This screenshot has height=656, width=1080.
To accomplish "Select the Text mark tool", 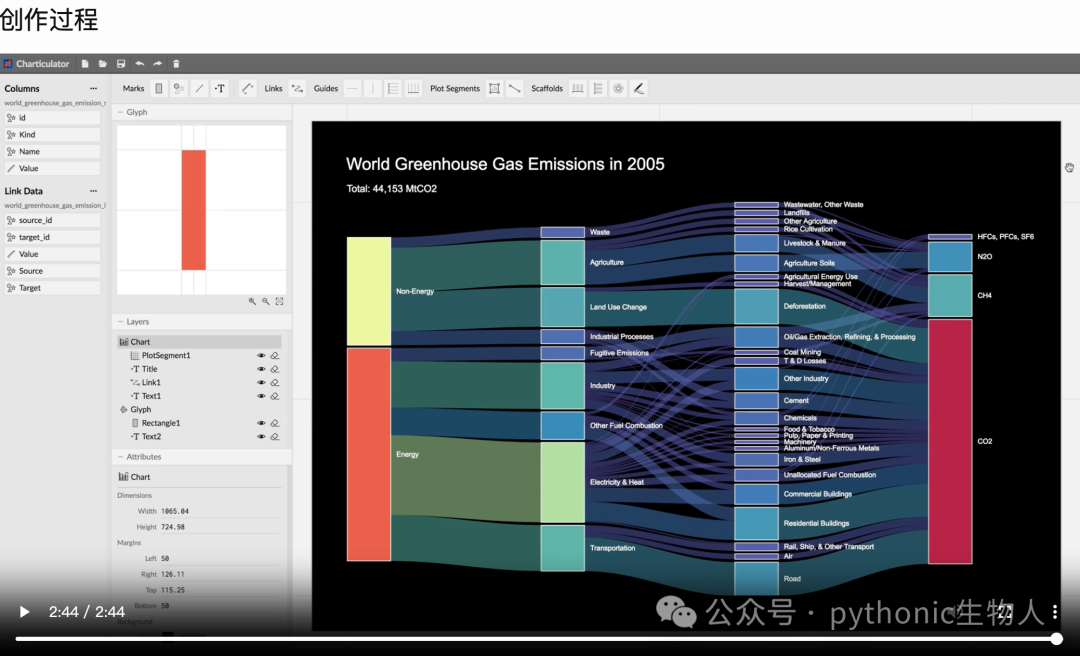I will [220, 88].
